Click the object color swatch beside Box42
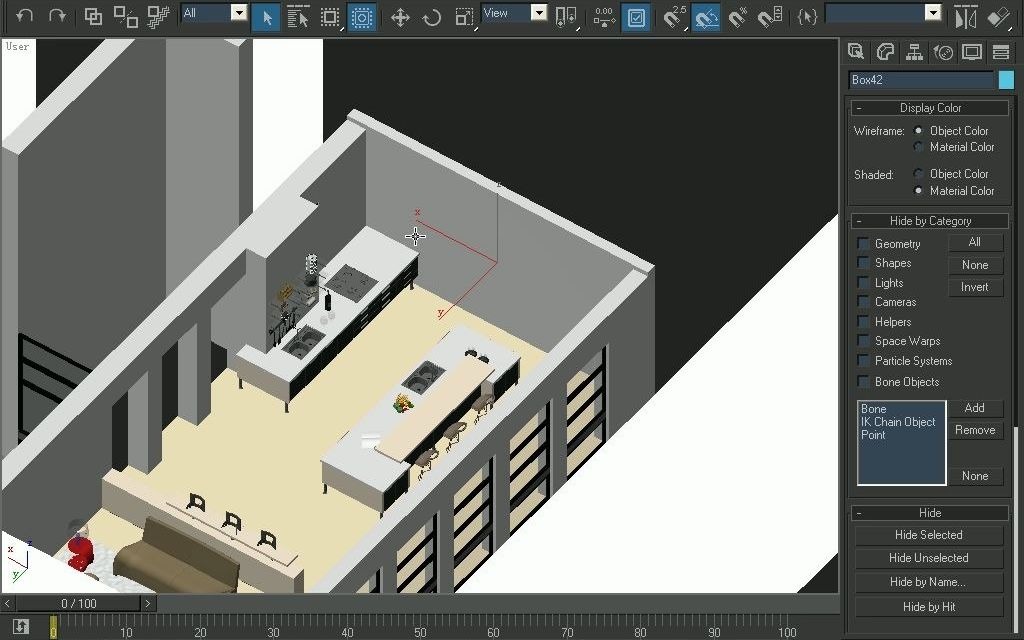The width and height of the screenshot is (1024, 640). click(1008, 79)
